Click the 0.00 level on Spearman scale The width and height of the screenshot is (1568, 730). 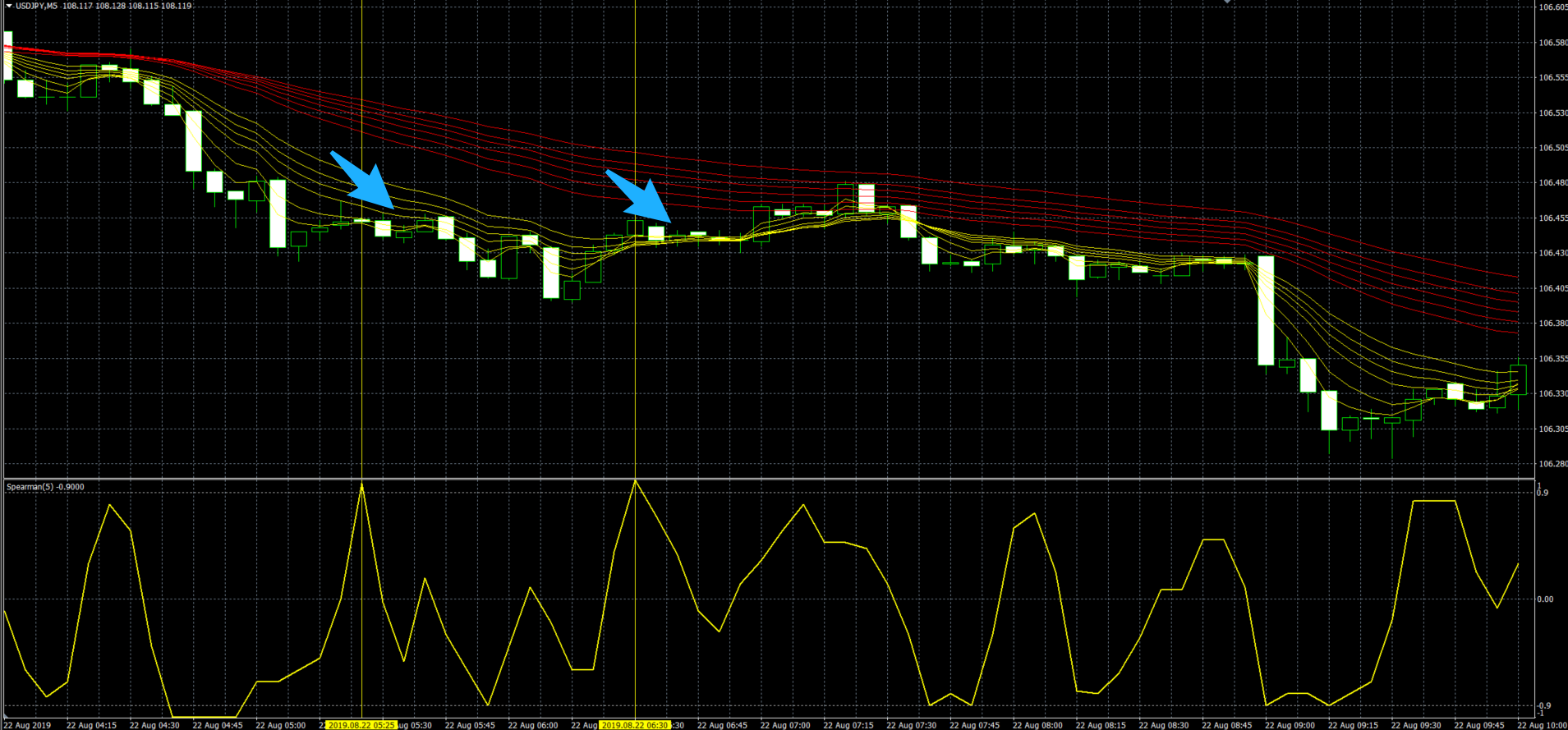[1545, 599]
